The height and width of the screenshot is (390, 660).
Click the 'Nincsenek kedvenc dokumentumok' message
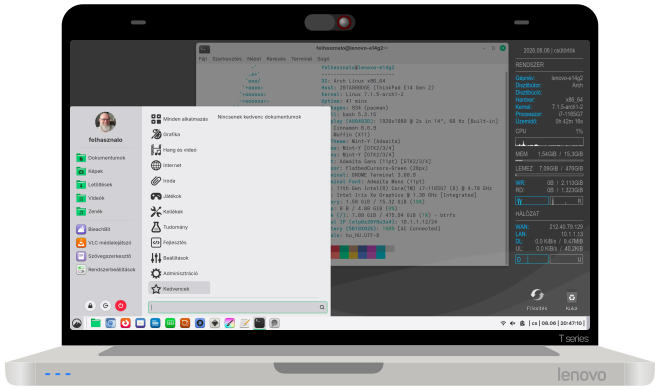pos(259,117)
